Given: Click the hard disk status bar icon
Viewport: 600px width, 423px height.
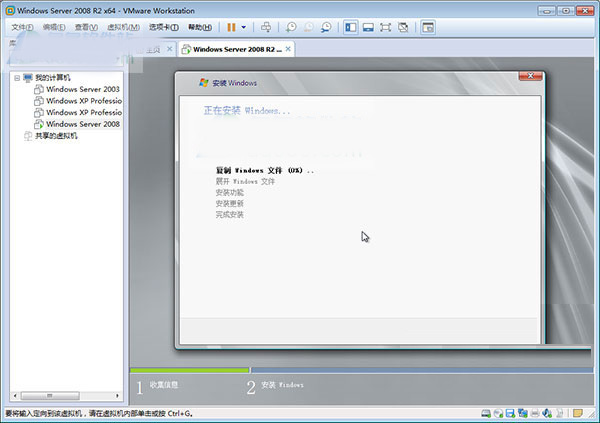Looking at the screenshot, I should pyautogui.click(x=485, y=413).
